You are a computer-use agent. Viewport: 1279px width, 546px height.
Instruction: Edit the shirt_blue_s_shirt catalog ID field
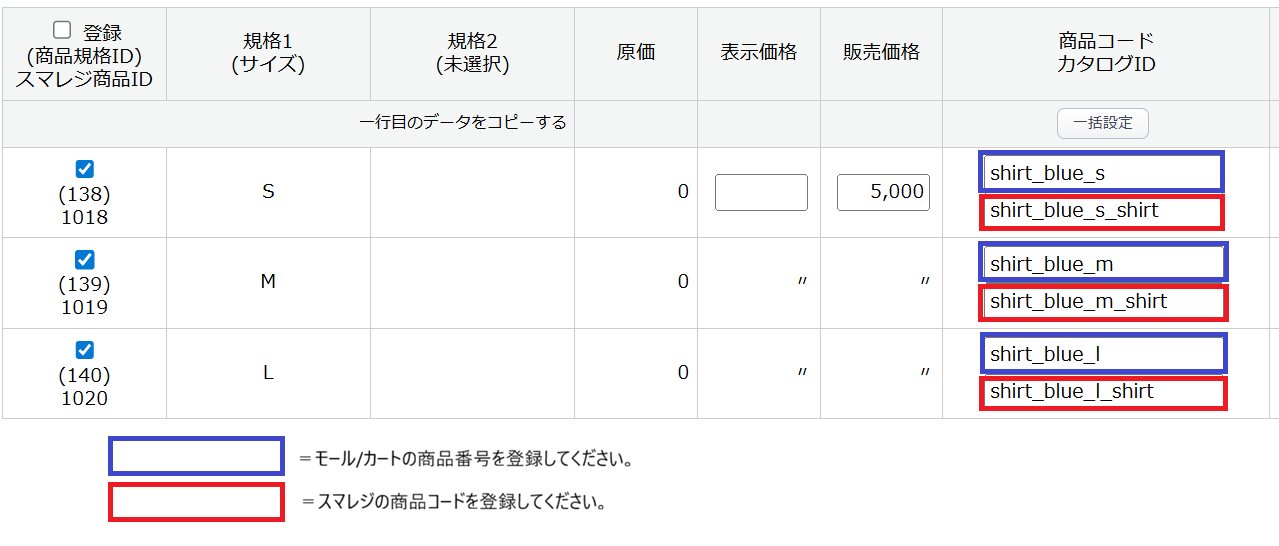click(1102, 211)
